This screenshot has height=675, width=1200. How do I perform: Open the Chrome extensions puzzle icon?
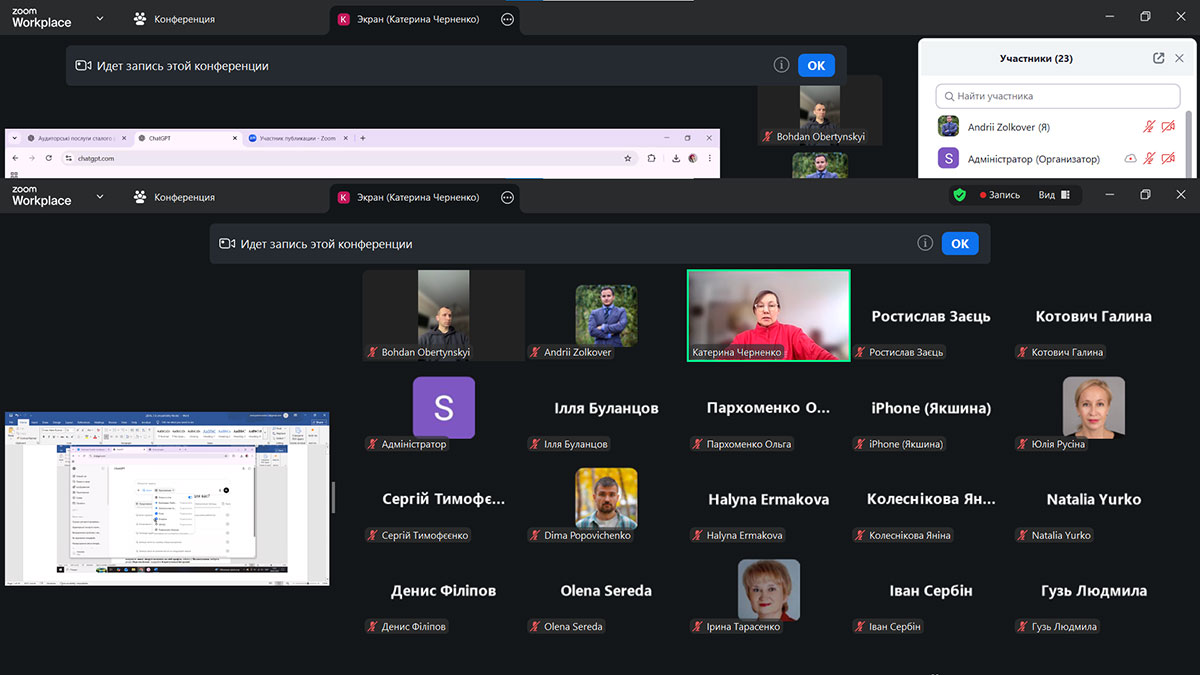(x=652, y=158)
